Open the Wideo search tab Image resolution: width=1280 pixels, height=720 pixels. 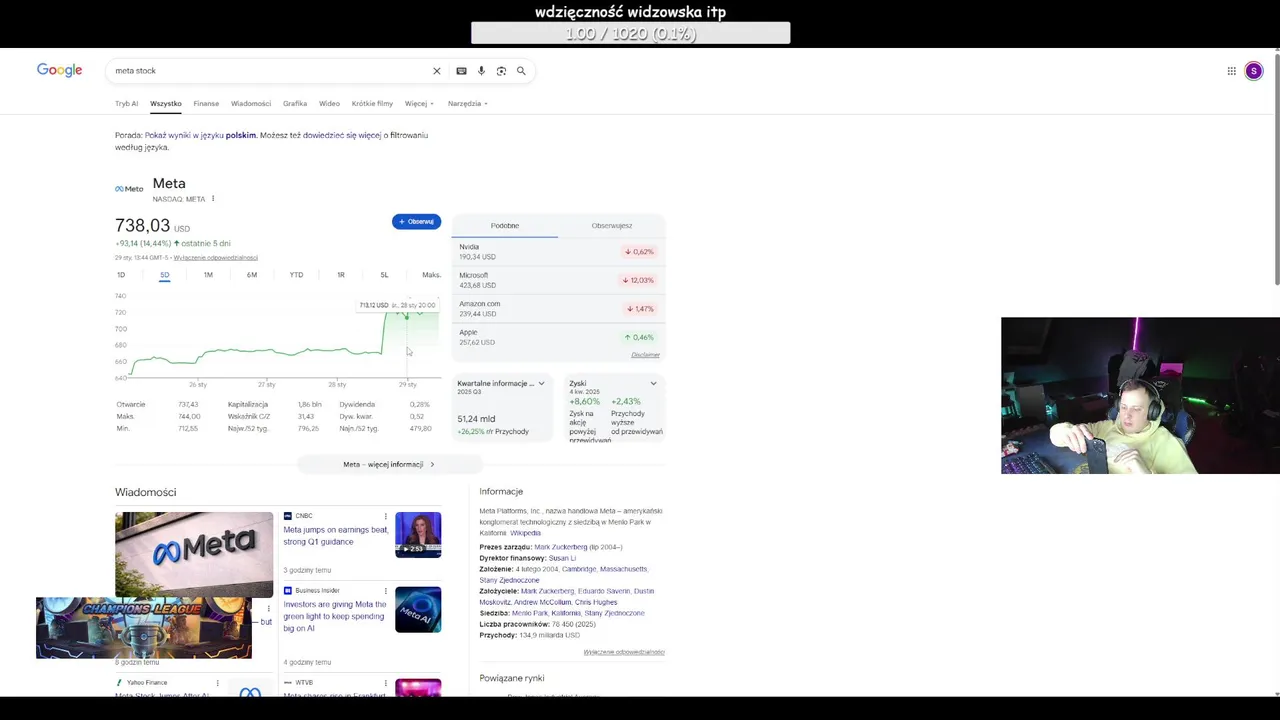coord(329,103)
